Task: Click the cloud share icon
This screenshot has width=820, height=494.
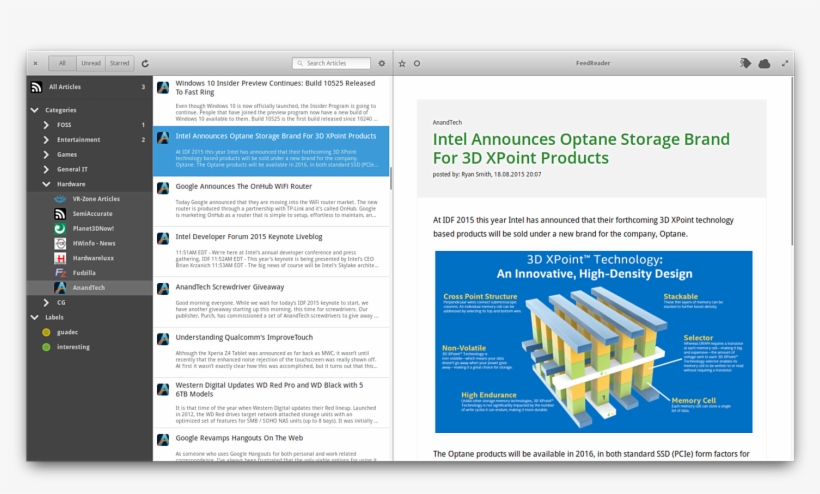Action: click(764, 63)
